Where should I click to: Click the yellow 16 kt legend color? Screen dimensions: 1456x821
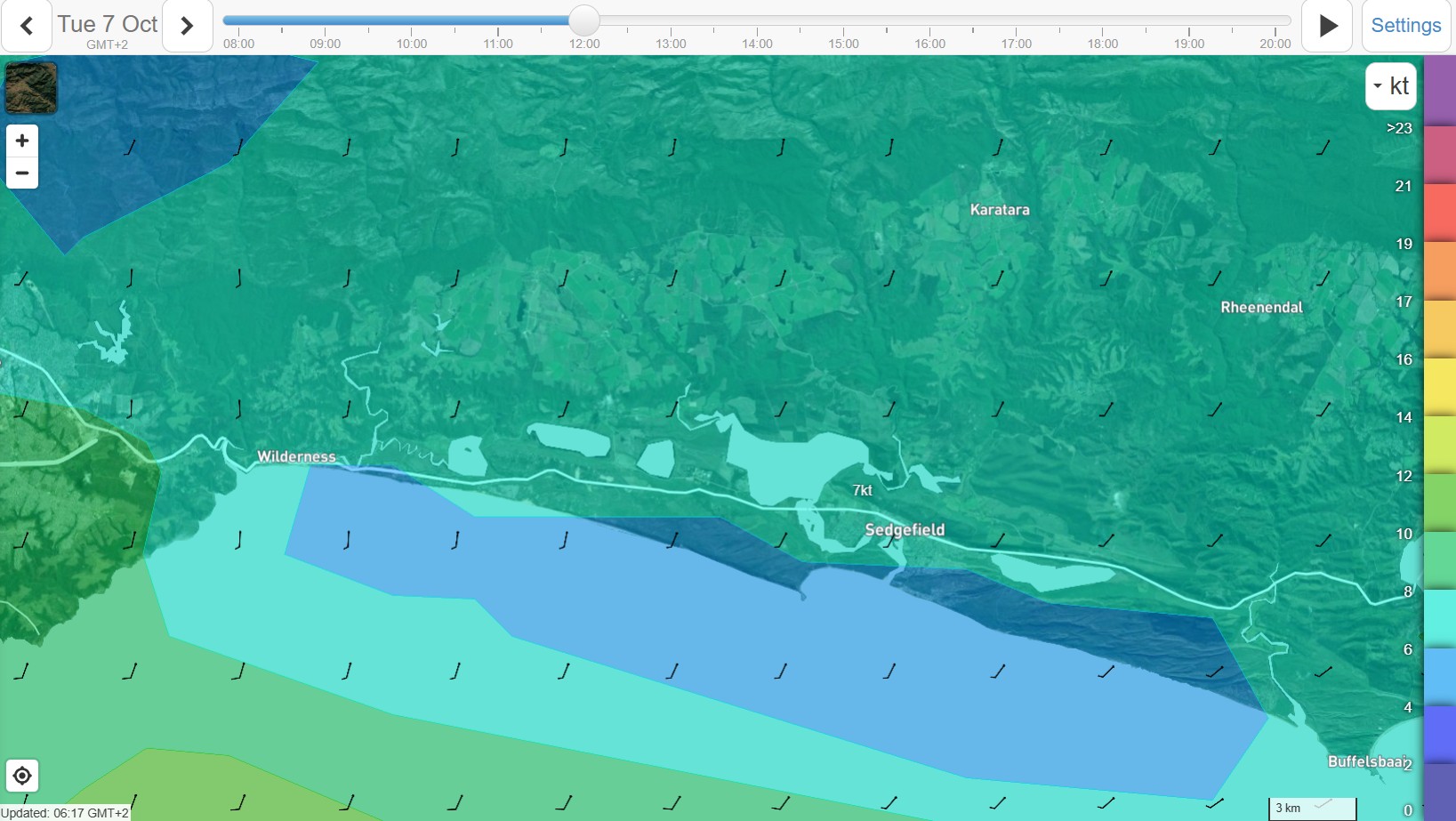click(1439, 385)
